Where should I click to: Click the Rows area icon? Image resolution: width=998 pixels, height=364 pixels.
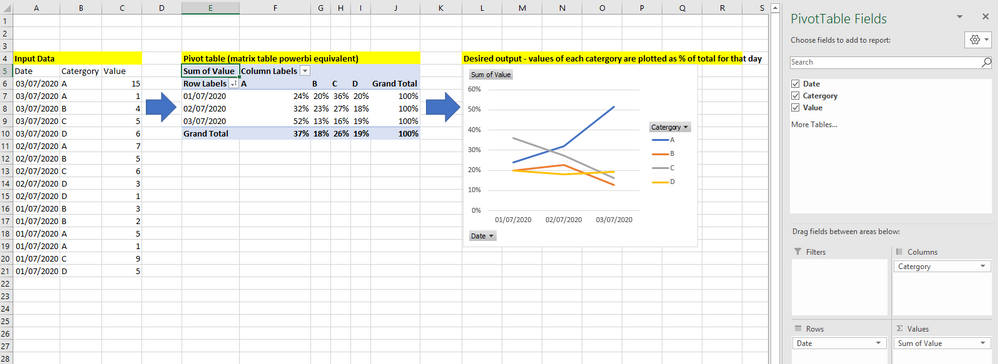799,329
